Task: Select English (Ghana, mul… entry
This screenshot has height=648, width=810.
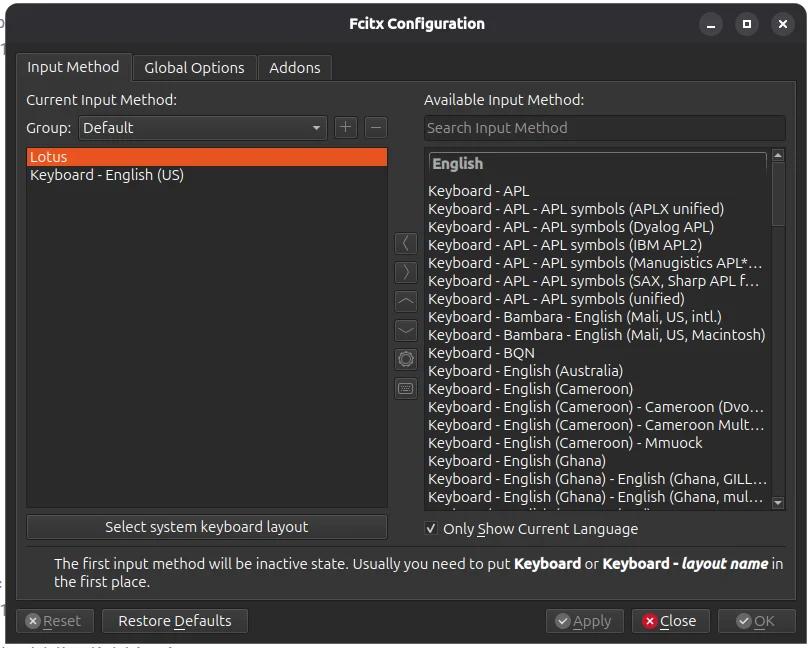Action: (x=596, y=497)
